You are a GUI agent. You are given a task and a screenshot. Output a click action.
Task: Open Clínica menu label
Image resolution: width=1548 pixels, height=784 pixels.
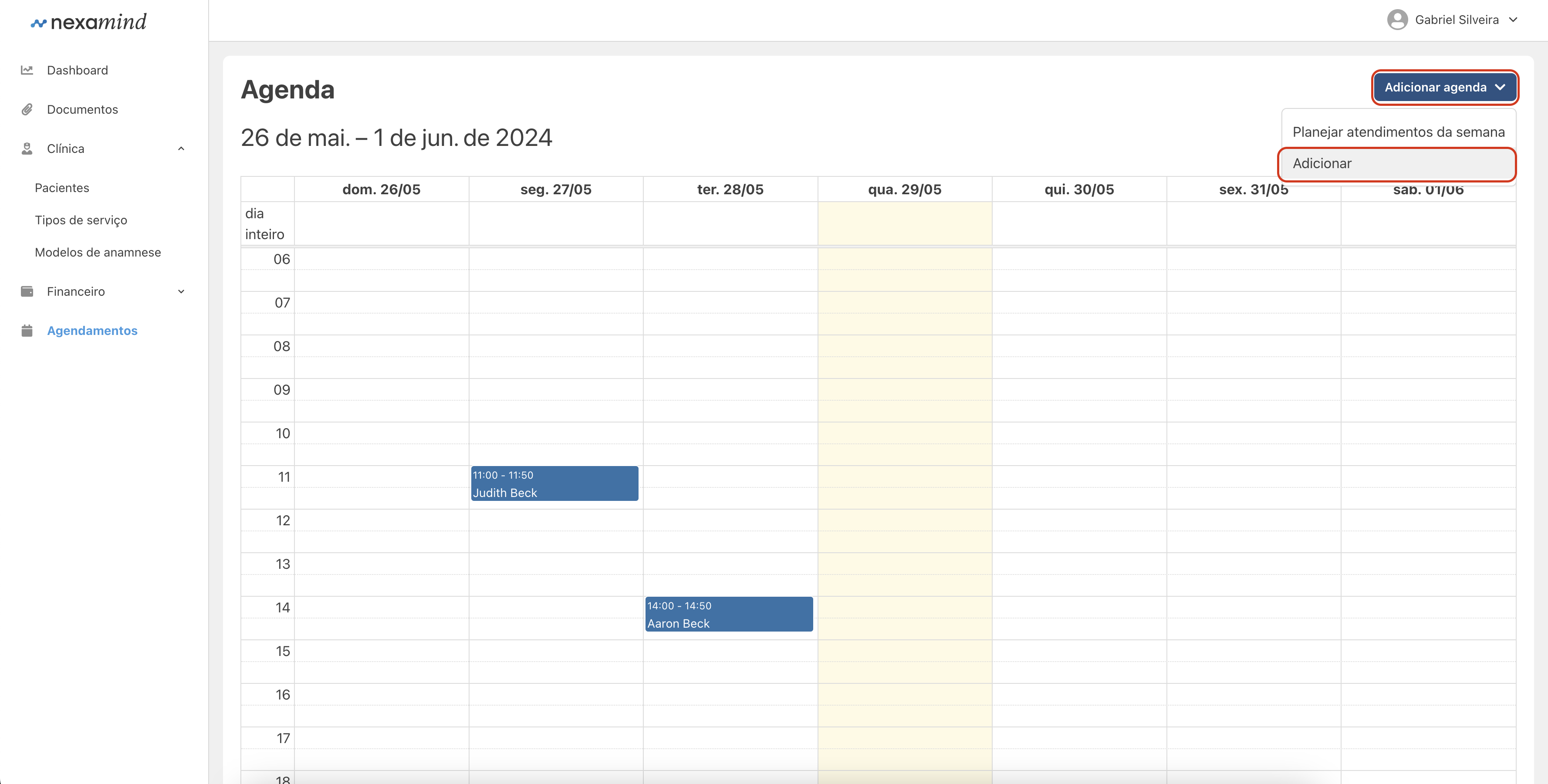65,149
